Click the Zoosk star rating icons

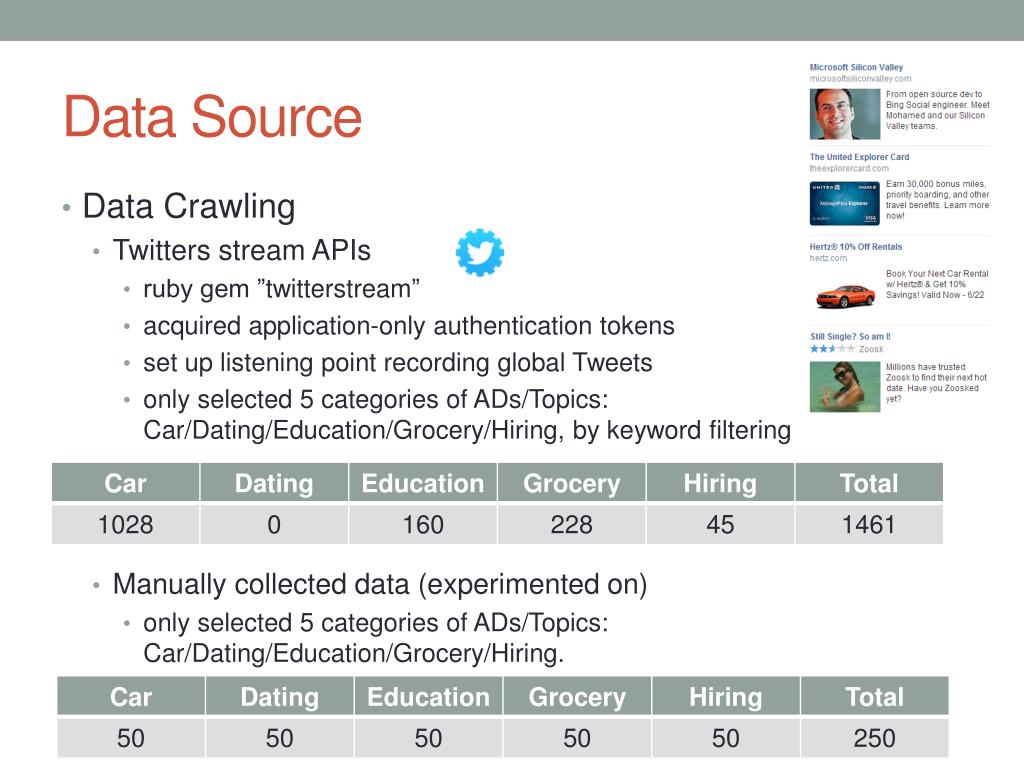tap(832, 349)
